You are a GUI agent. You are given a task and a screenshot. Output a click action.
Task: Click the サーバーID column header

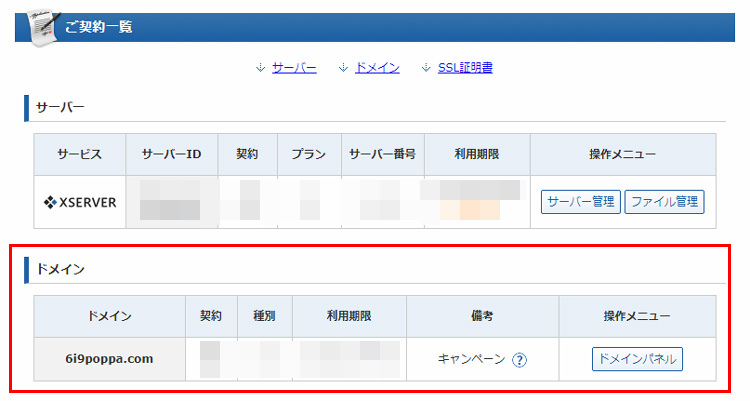(x=171, y=154)
